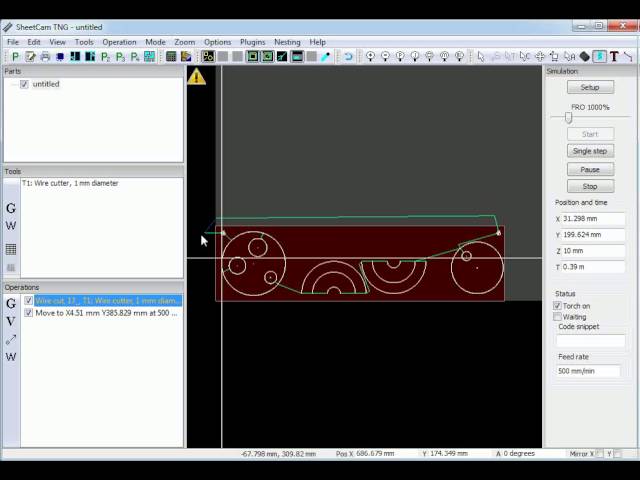The image size is (640, 480).
Task: Open the Mode menu
Action: pyautogui.click(x=155, y=42)
